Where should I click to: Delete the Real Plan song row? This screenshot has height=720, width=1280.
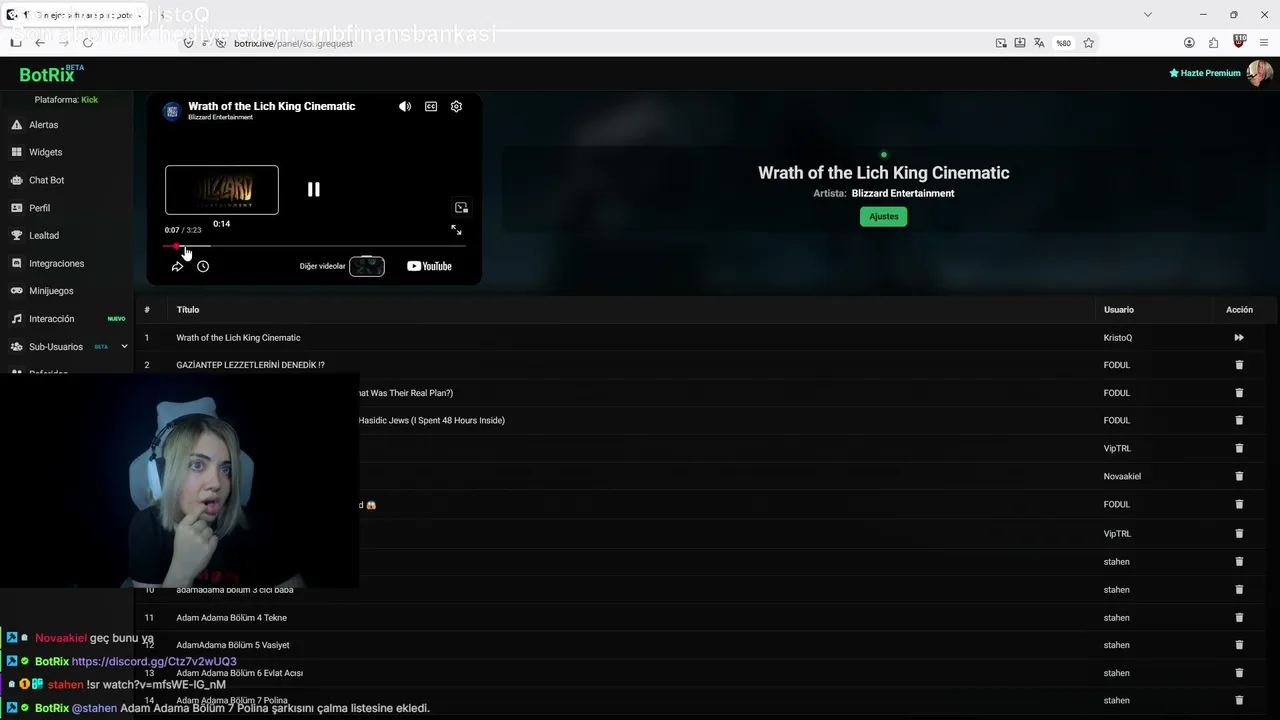pos(1239,393)
